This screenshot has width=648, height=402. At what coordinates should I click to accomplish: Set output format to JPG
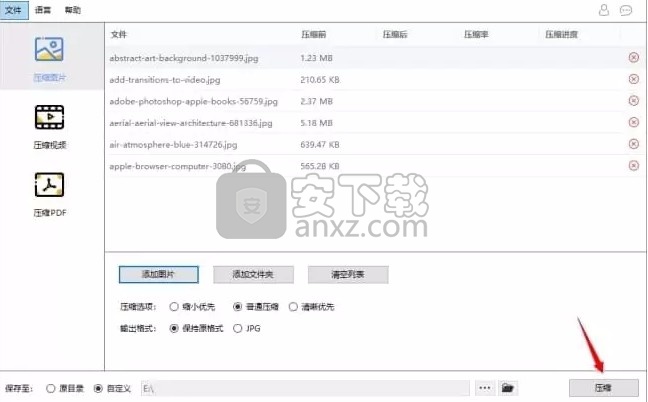[237, 327]
